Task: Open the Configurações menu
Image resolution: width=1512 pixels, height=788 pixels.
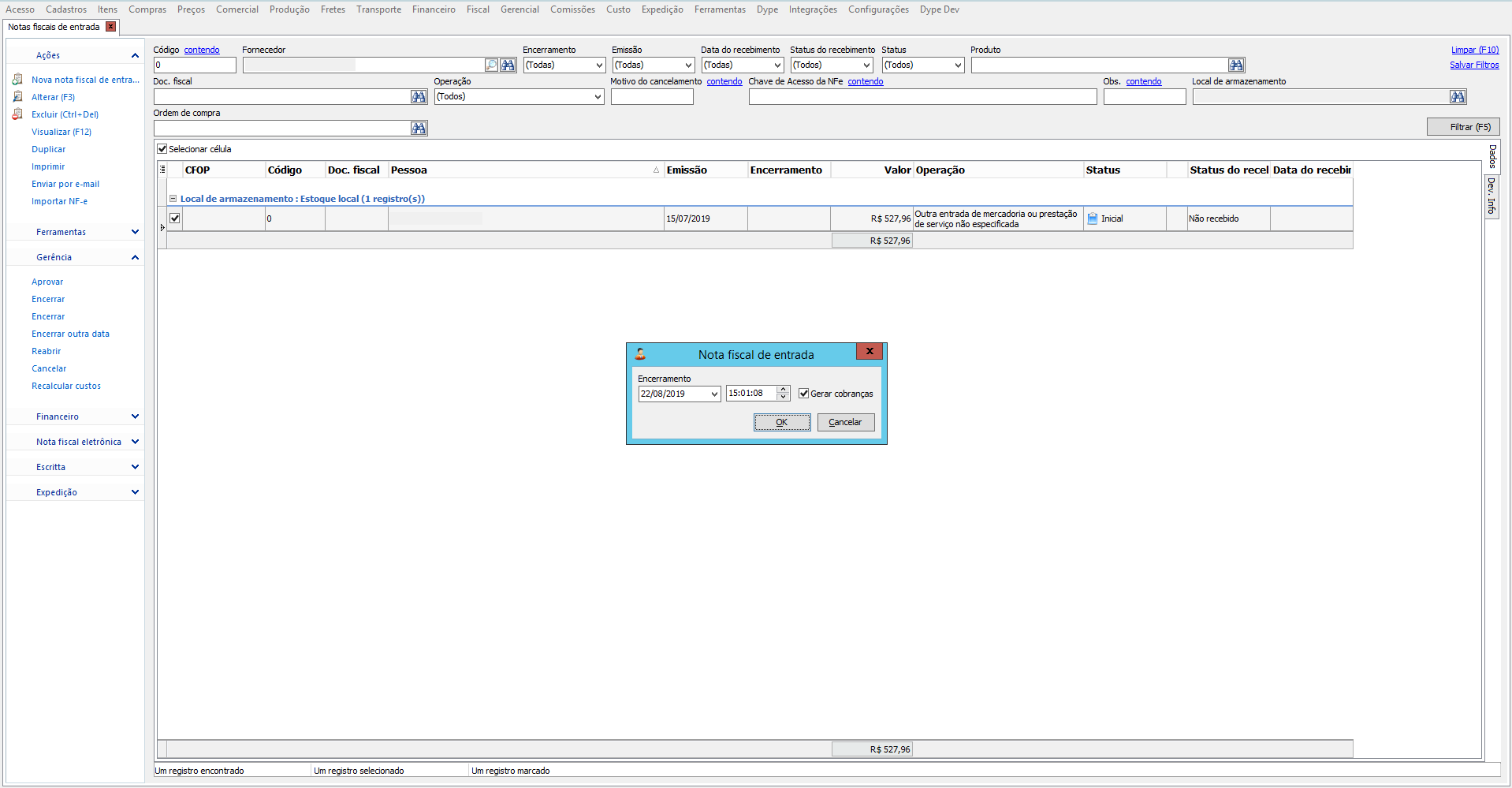Action: 878,9
